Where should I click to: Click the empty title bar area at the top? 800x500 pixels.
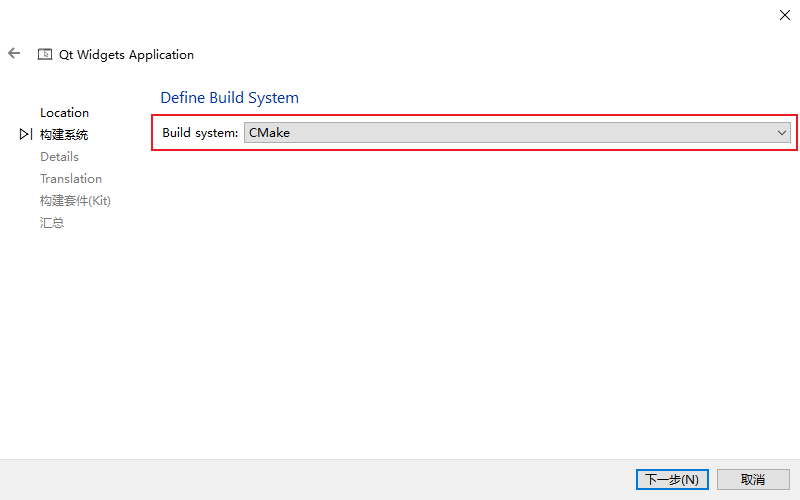pyautogui.click(x=400, y=15)
